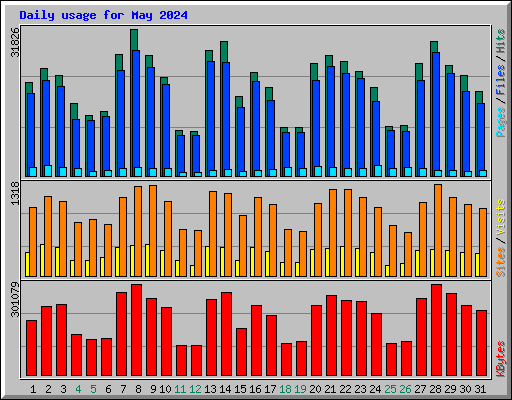Click the KBytes axis value 301079

pos(15,300)
